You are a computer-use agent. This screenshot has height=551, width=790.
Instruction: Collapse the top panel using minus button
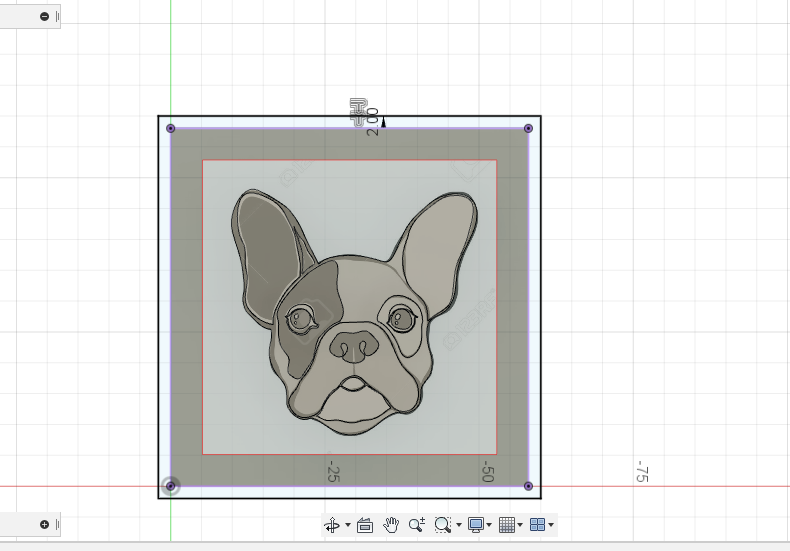[x=44, y=17]
